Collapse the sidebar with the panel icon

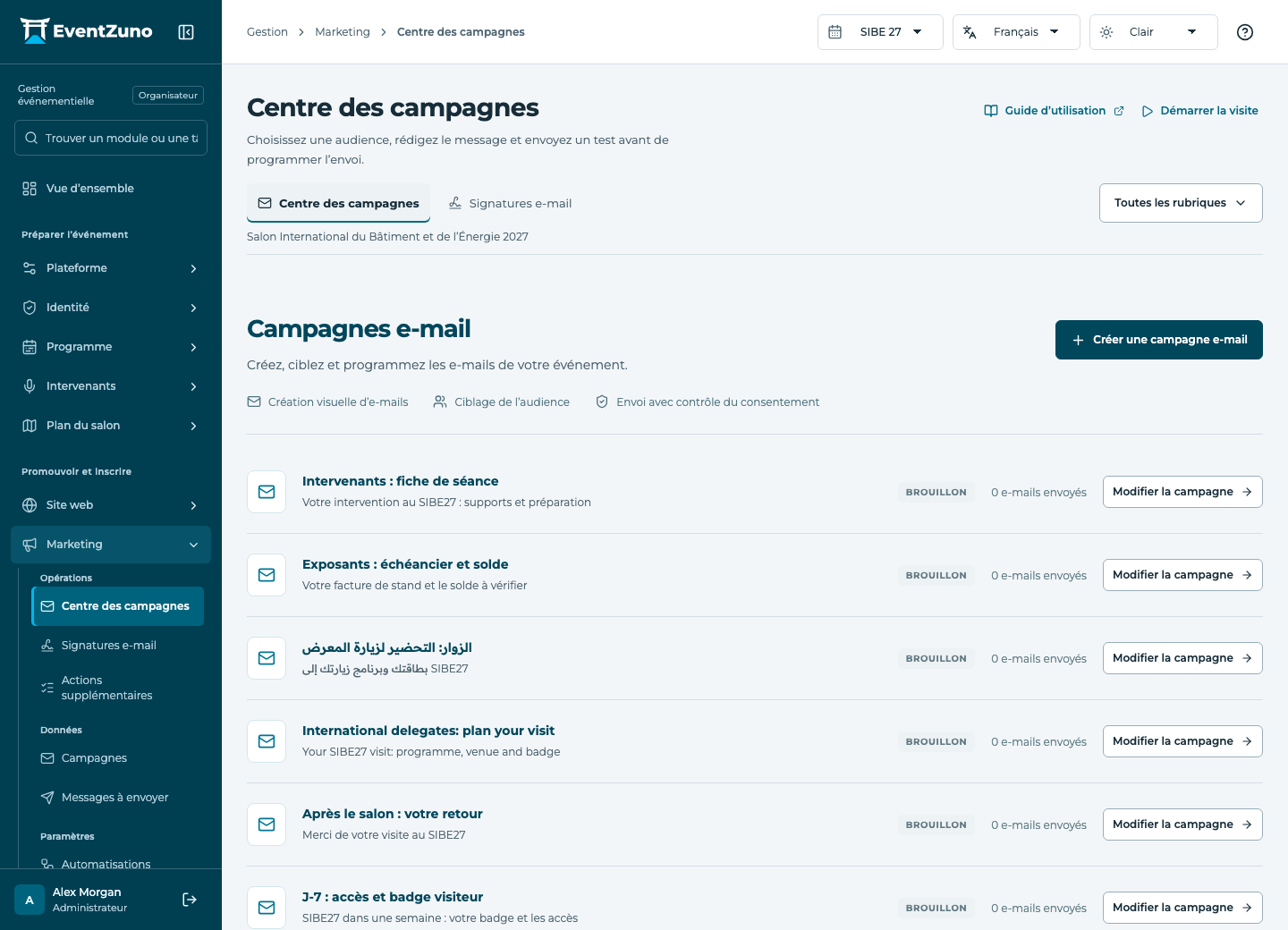coord(186,32)
